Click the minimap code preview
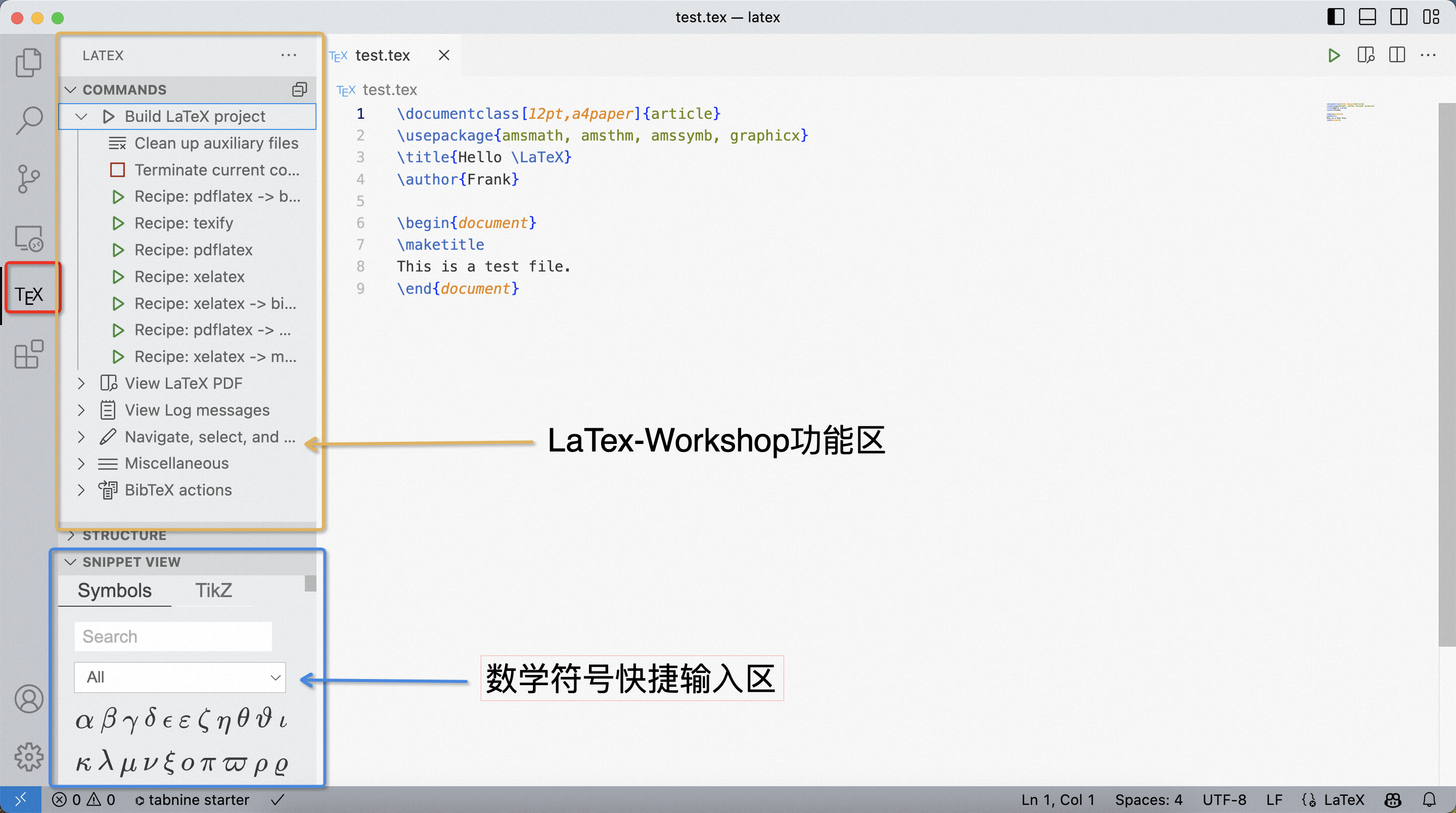Image resolution: width=1456 pixels, height=813 pixels. [x=1350, y=113]
